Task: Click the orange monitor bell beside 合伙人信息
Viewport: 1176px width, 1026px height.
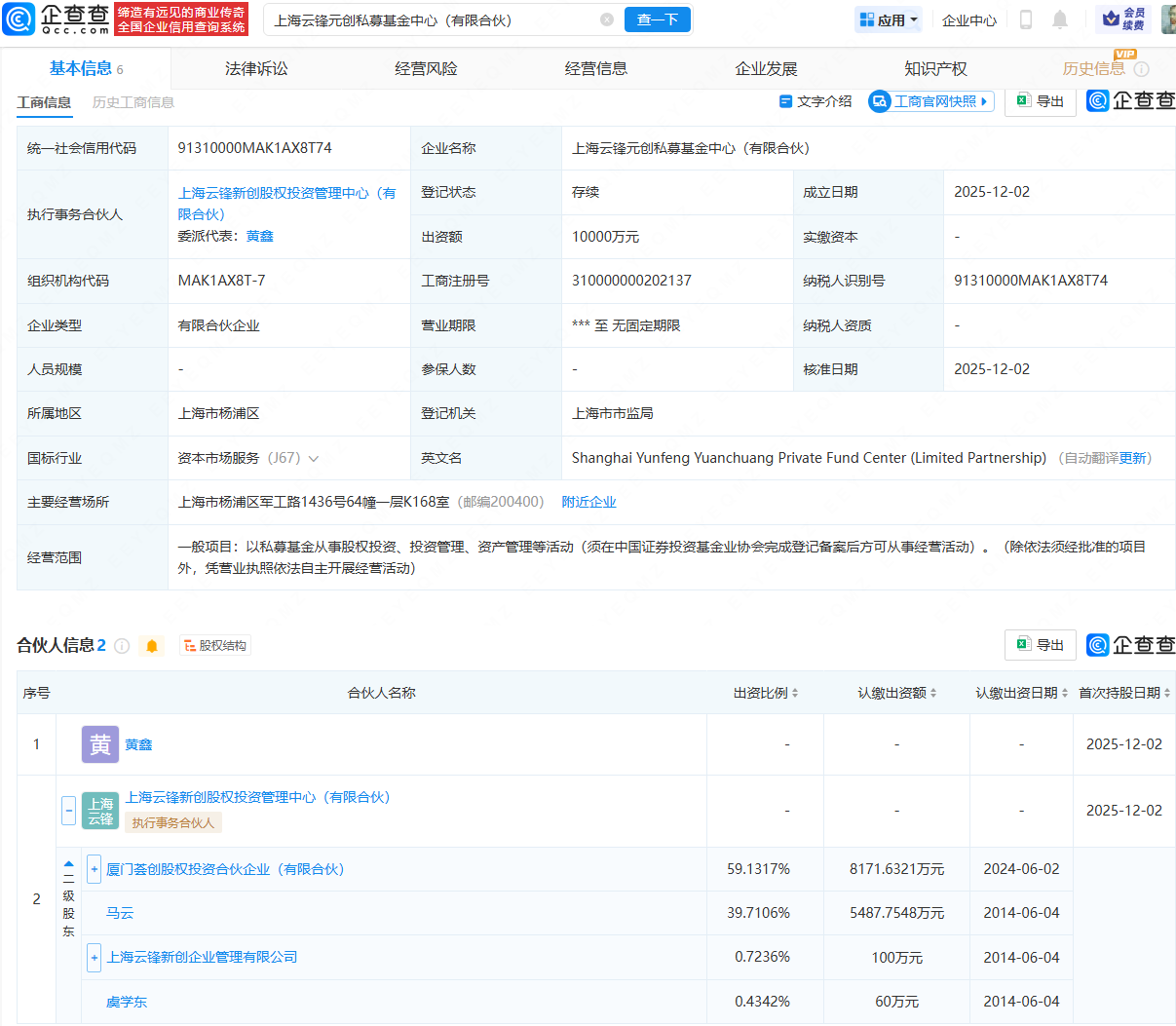Action: tap(152, 646)
